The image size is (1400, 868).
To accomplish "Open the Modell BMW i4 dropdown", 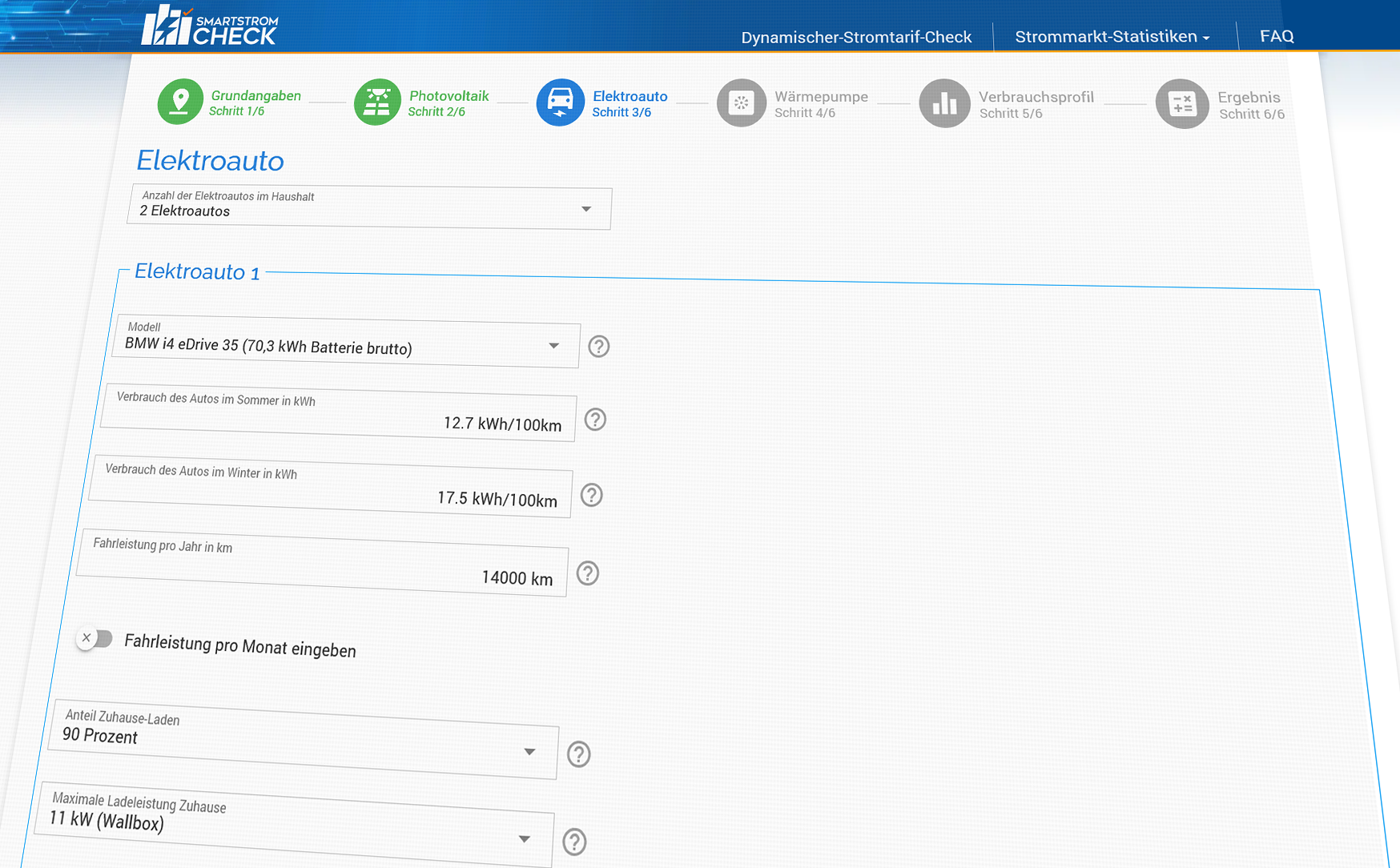I will coord(345,342).
